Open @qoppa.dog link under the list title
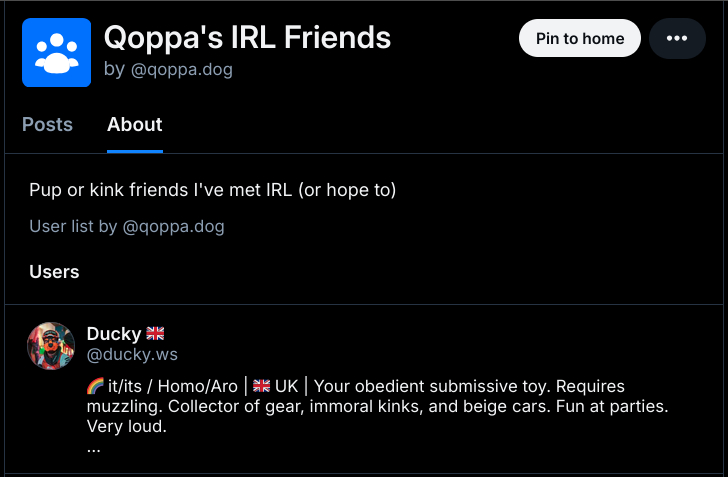728x477 pixels. tap(182, 69)
